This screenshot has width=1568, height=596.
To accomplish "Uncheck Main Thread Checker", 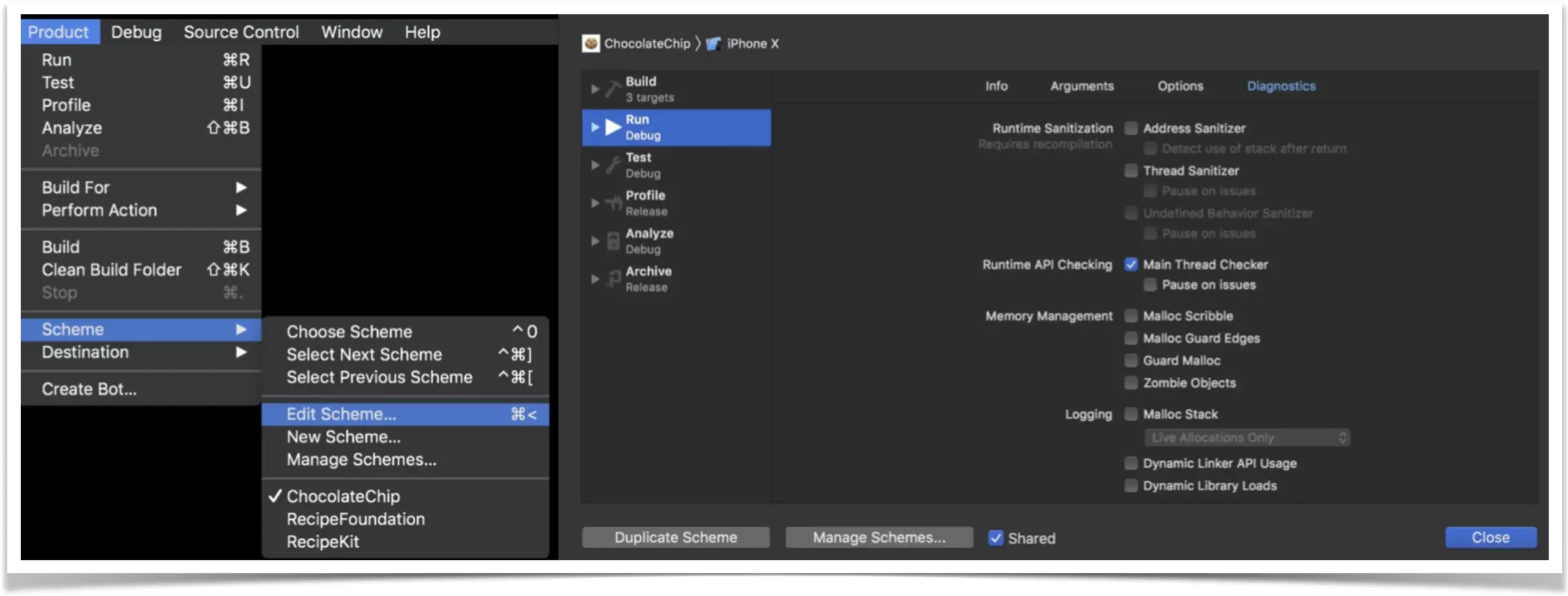I will [1131, 264].
